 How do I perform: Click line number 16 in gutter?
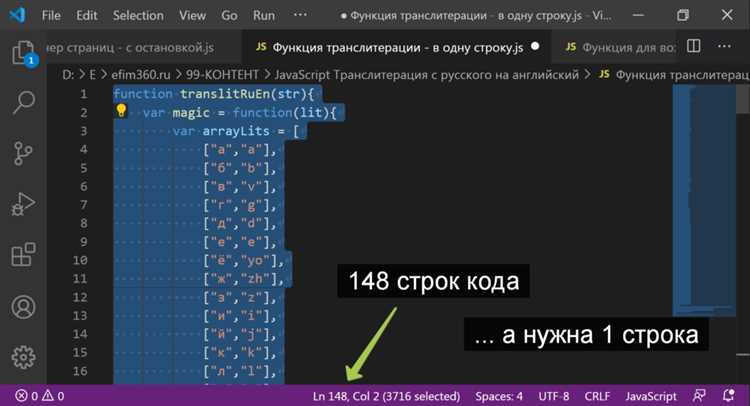(x=80, y=371)
